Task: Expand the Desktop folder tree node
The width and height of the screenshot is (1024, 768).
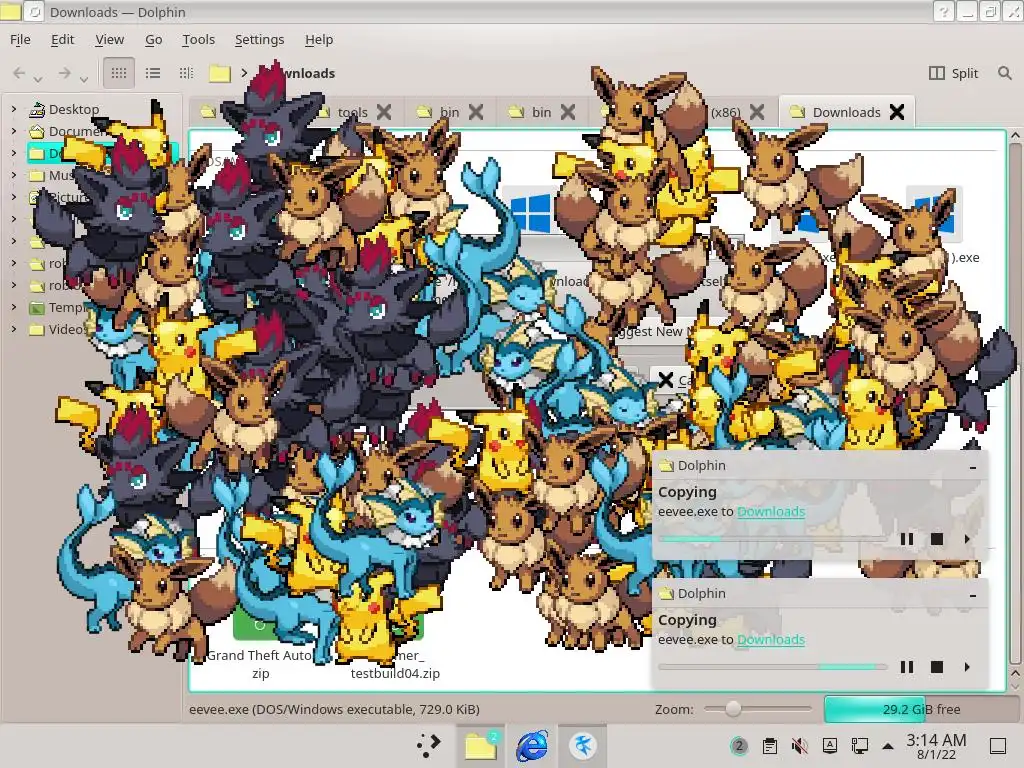Action: 14,109
